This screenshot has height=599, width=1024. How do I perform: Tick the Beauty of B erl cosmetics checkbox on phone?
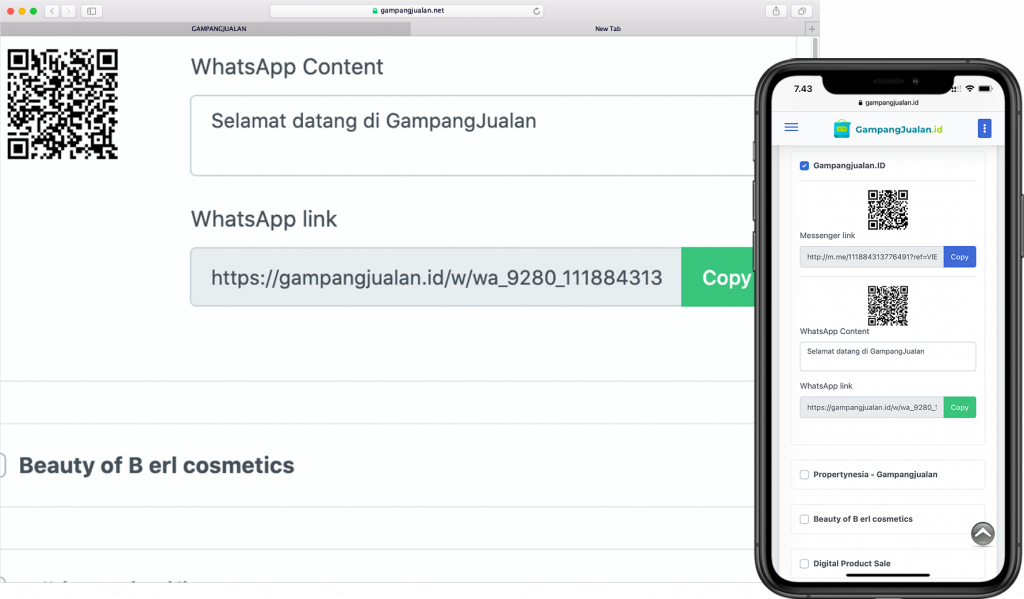tap(805, 519)
